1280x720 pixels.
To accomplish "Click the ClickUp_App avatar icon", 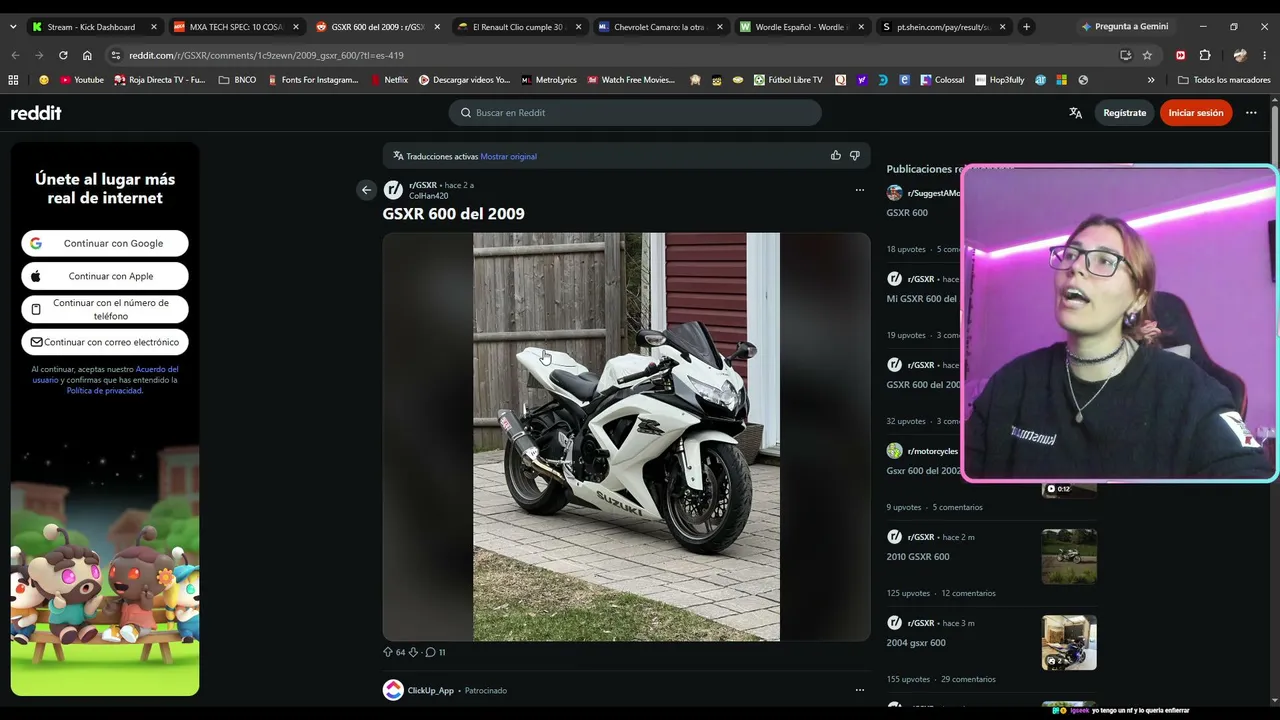I will point(393,690).
